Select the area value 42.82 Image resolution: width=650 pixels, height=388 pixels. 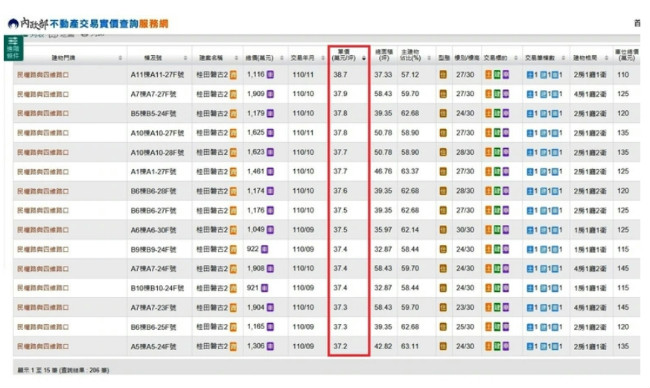[383, 346]
